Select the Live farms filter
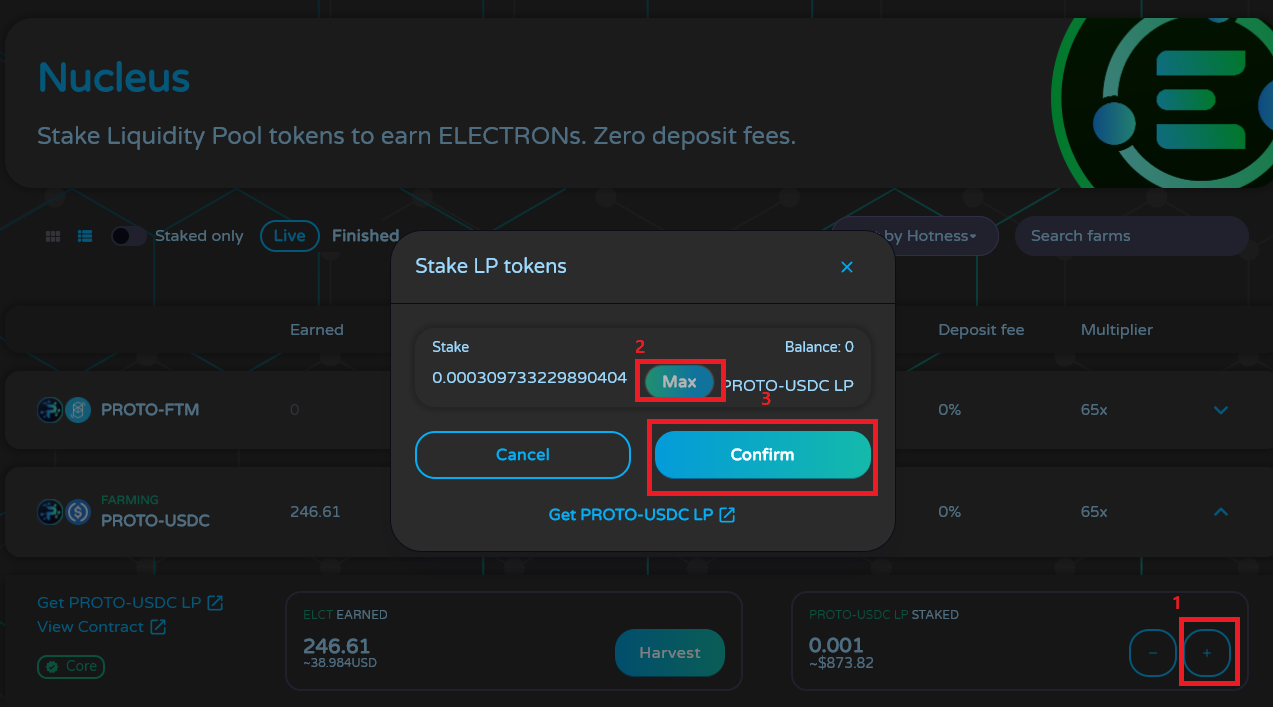The height and width of the screenshot is (707, 1273). click(289, 236)
